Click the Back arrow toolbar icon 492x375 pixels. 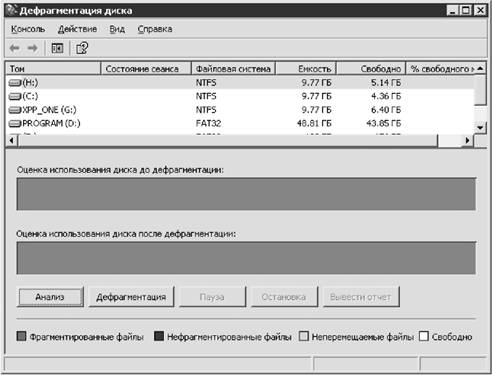pyautogui.click(x=14, y=48)
